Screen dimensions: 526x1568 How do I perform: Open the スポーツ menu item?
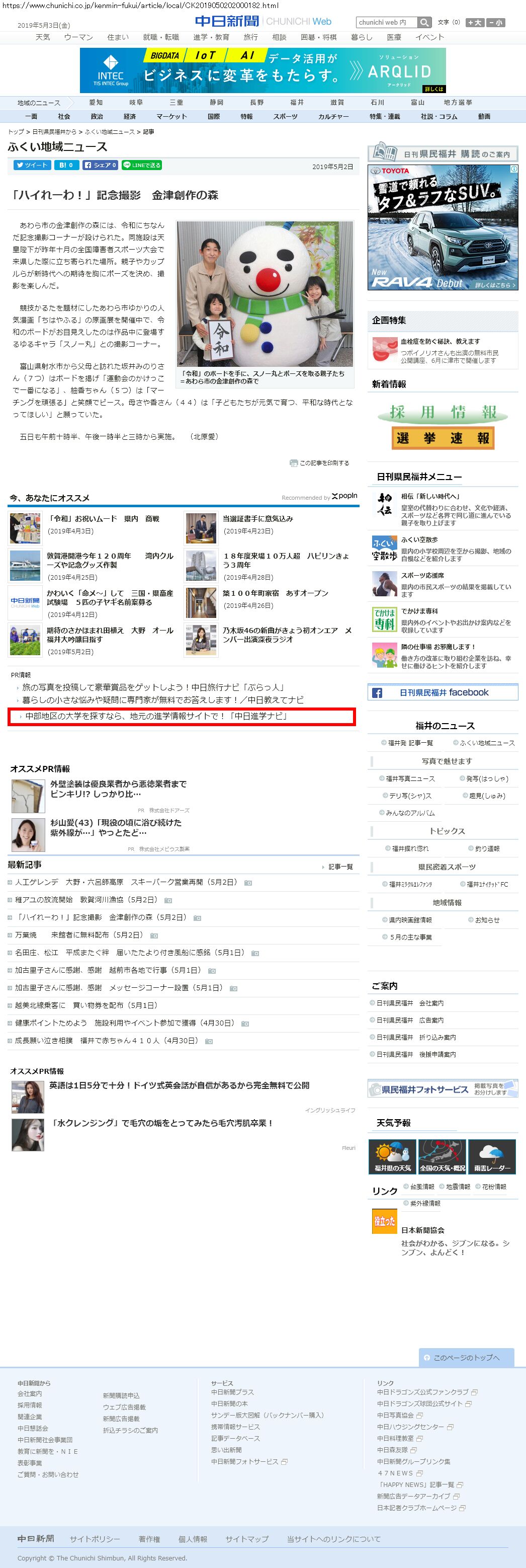click(x=285, y=116)
